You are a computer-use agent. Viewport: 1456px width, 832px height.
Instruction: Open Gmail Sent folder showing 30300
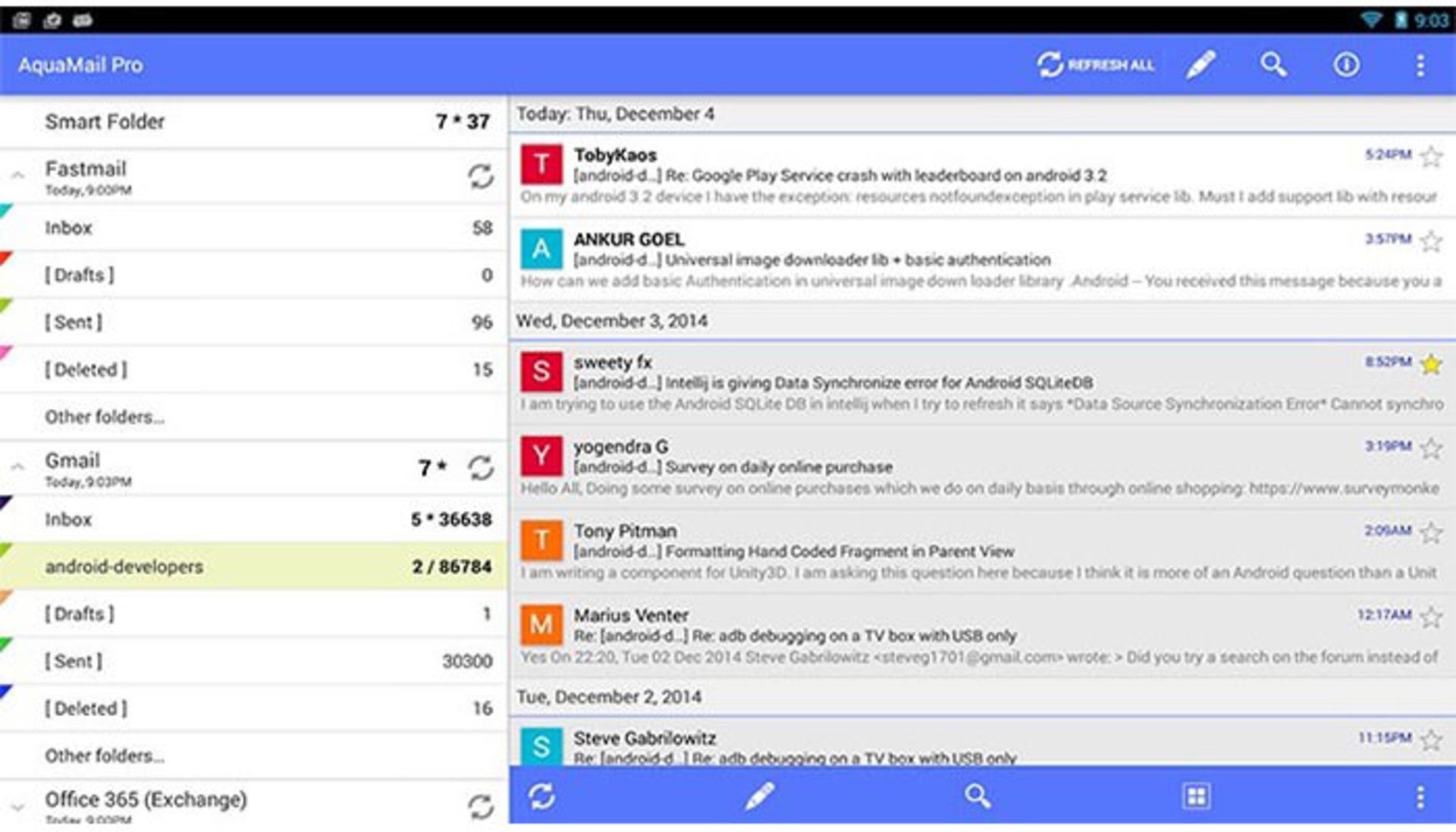pos(253,661)
